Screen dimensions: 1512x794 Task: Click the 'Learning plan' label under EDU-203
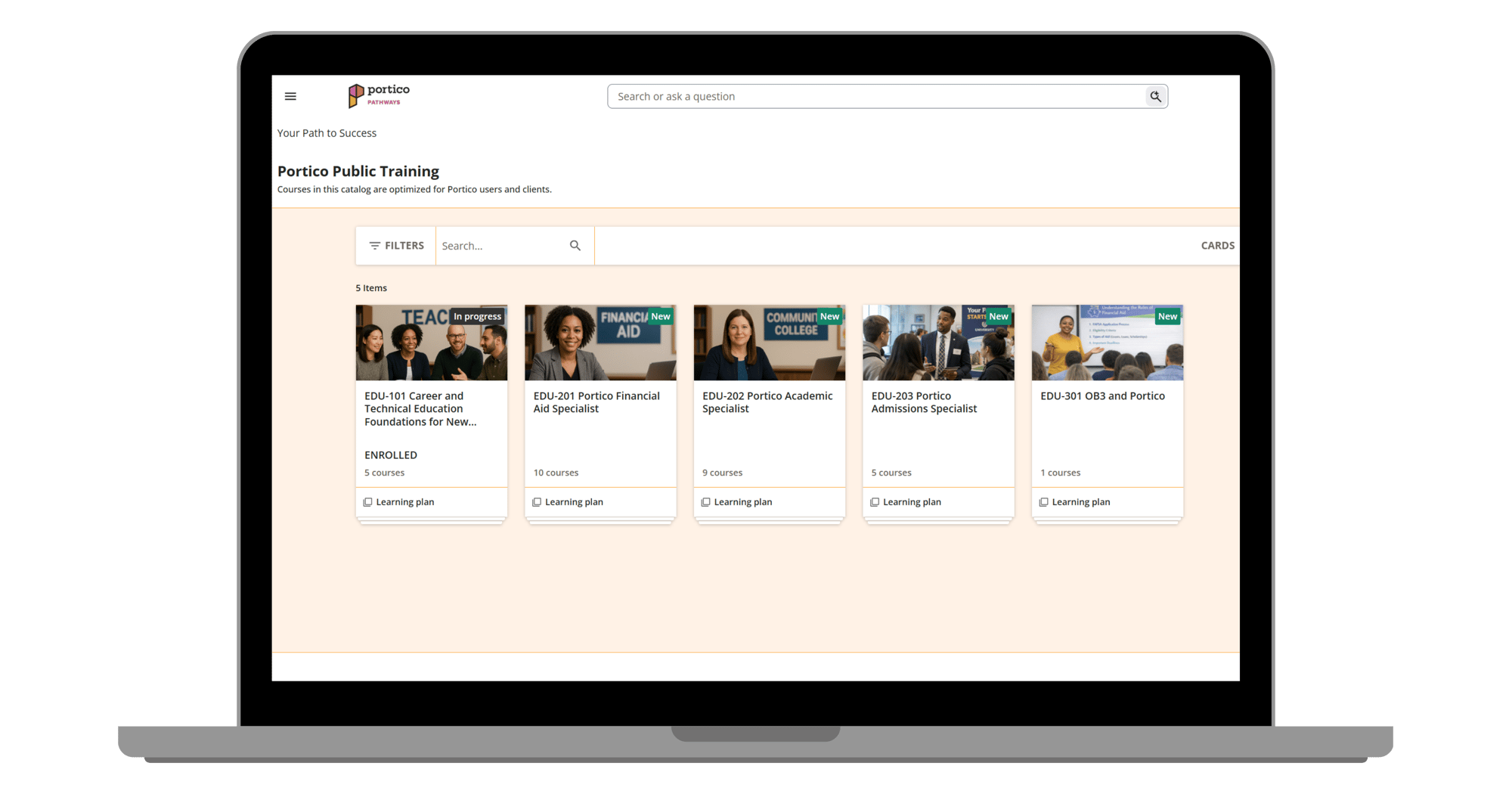point(912,502)
